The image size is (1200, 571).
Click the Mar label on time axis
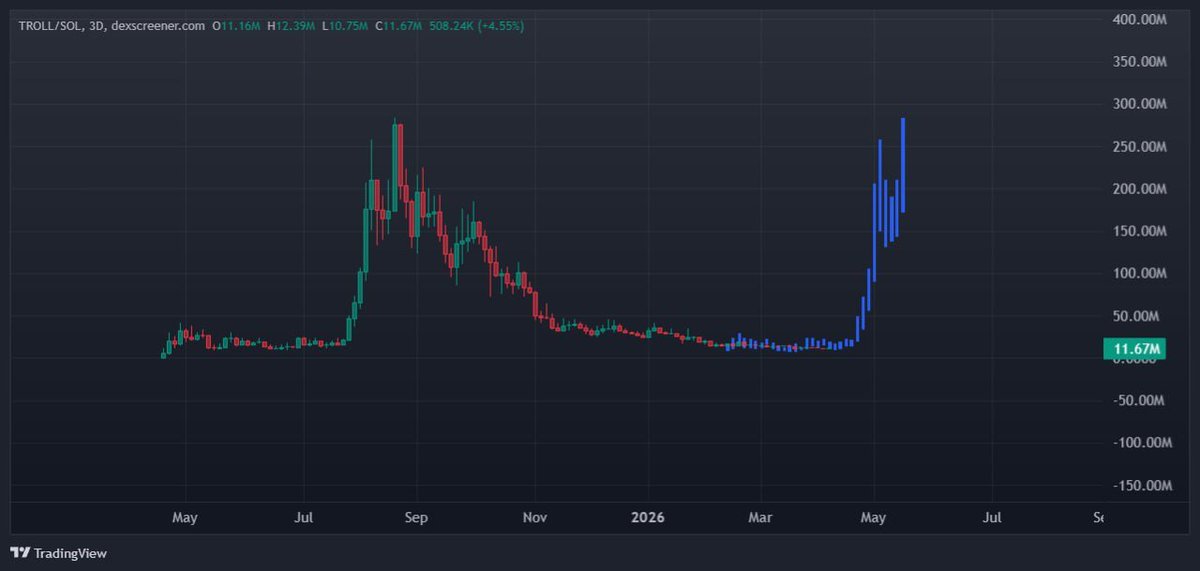pos(761,518)
